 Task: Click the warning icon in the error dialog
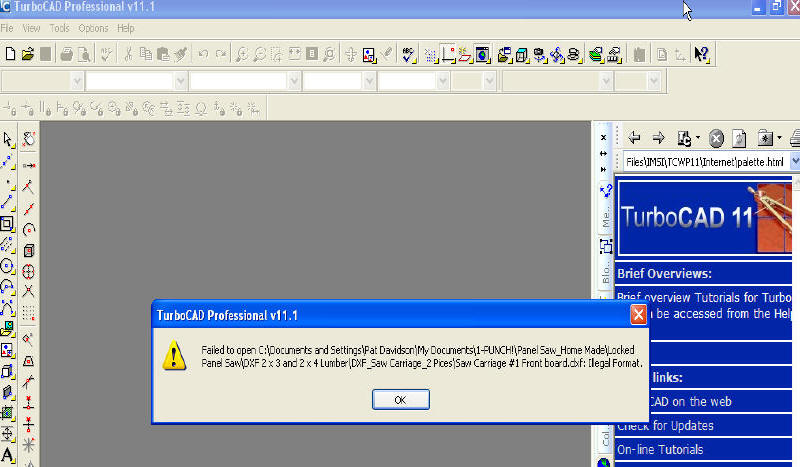(174, 355)
